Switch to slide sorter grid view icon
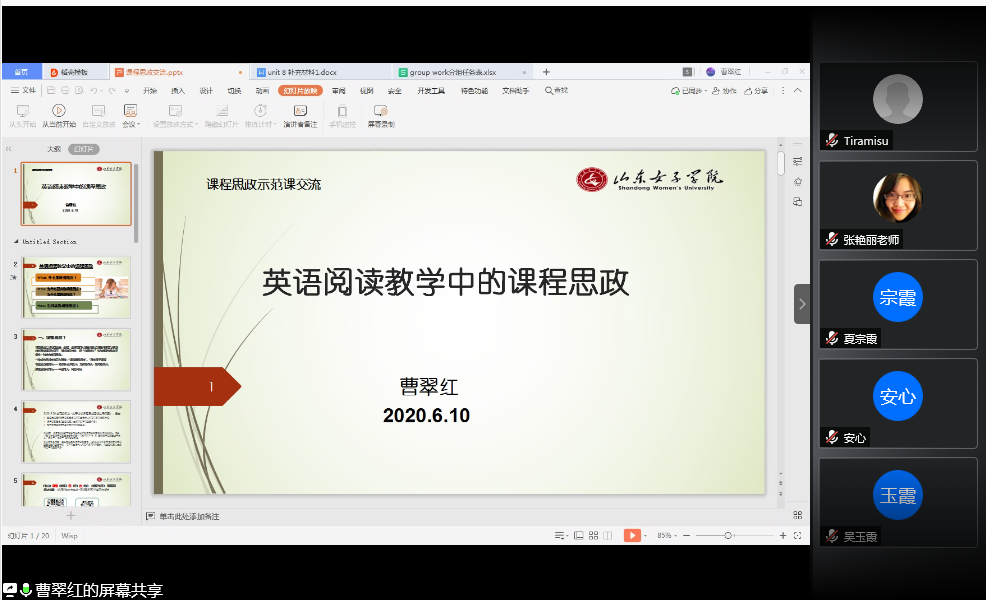The height and width of the screenshot is (600, 986). (x=593, y=535)
